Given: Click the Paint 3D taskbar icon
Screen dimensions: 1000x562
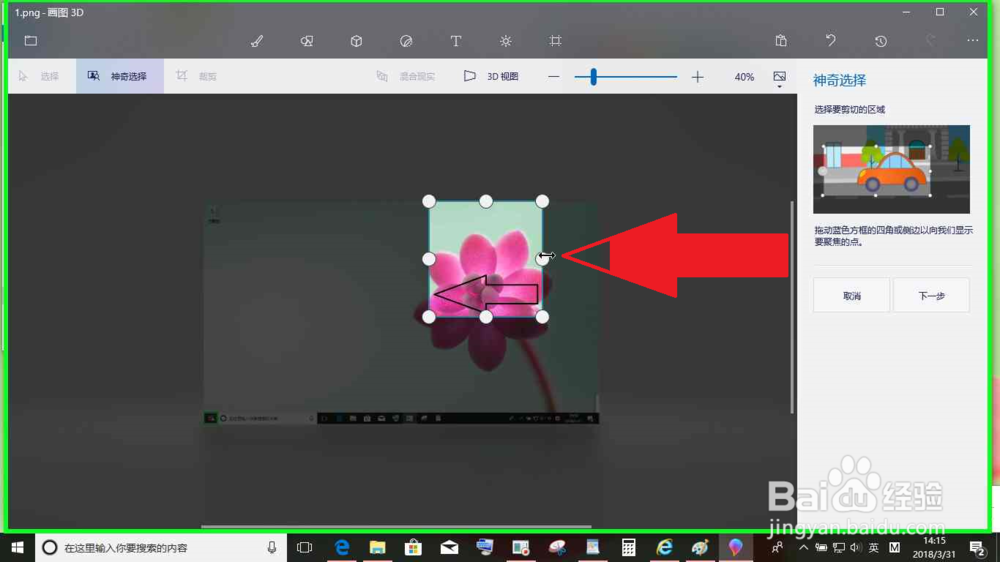Looking at the screenshot, I should [735, 547].
